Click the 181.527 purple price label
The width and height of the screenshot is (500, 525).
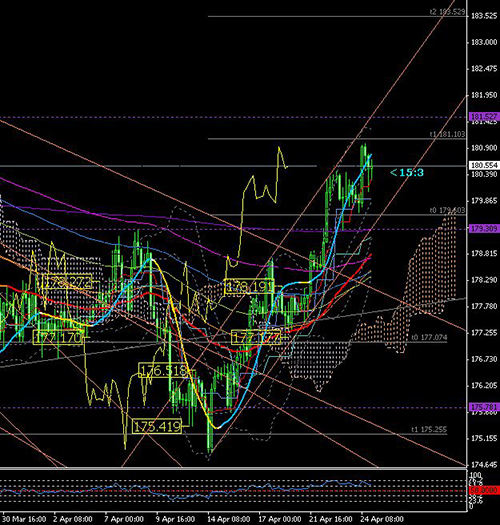(485, 117)
